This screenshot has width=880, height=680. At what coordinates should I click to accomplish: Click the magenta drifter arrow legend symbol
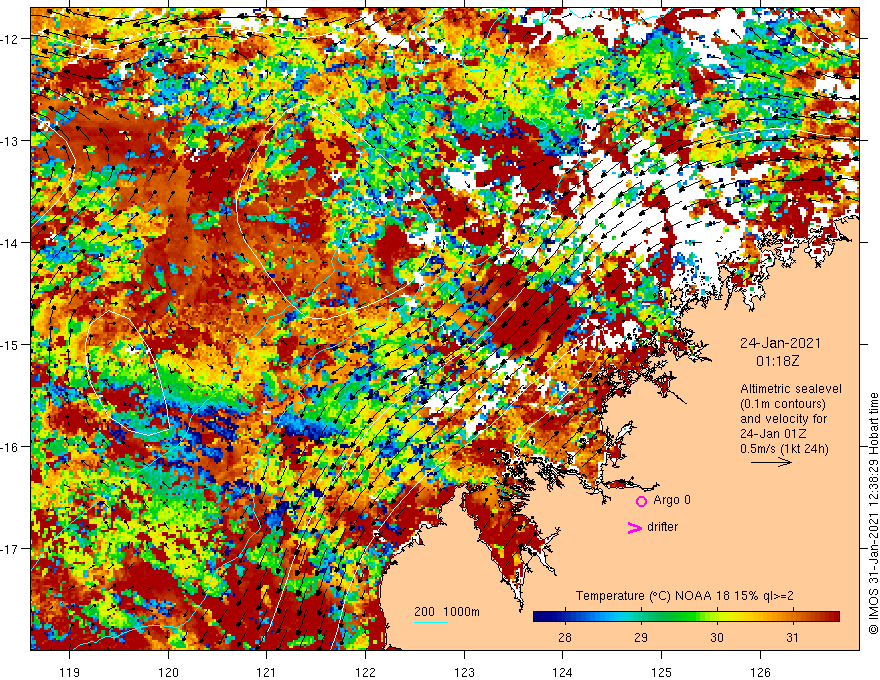[x=635, y=528]
